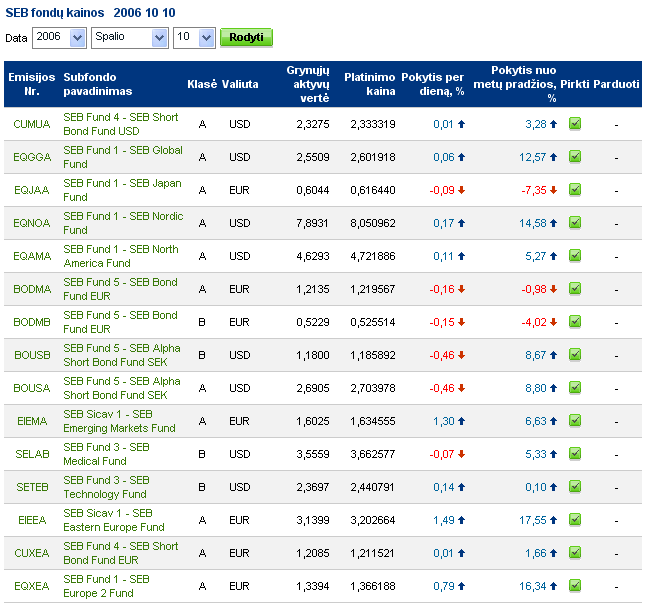Buy the SETEB Technology Fund
653x611 pixels.
[x=575, y=486]
